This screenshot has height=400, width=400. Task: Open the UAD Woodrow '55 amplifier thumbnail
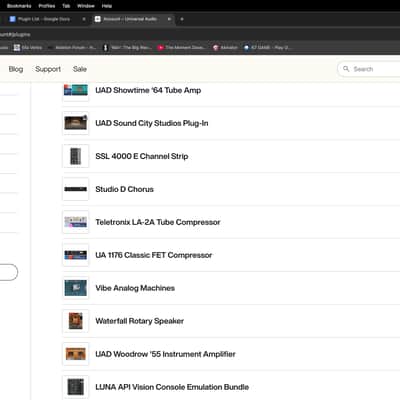[x=76, y=354]
